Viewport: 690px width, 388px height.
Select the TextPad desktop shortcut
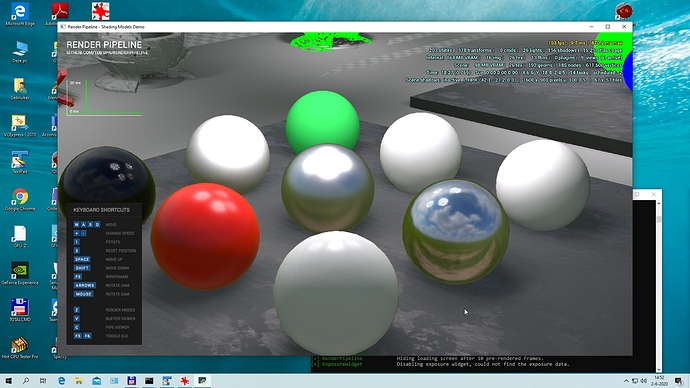point(20,162)
